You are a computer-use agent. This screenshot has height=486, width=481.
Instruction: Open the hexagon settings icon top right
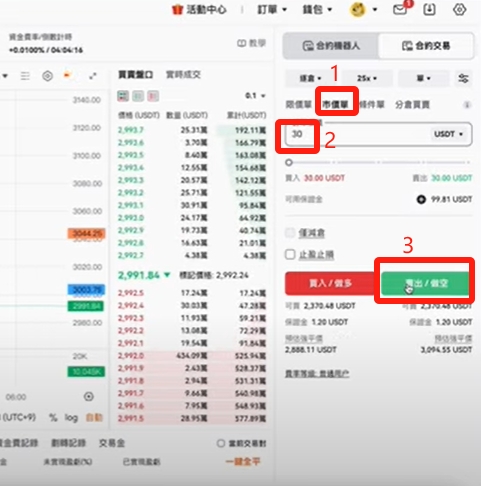(x=460, y=9)
